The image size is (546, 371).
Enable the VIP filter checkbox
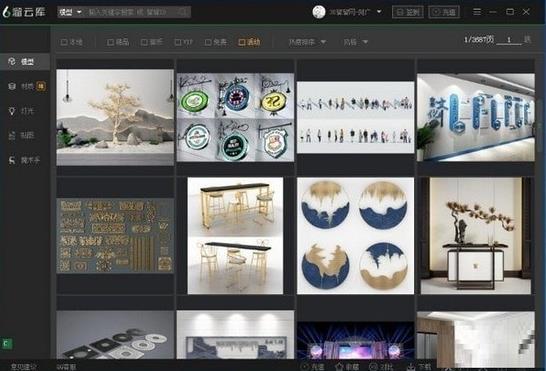[178, 42]
